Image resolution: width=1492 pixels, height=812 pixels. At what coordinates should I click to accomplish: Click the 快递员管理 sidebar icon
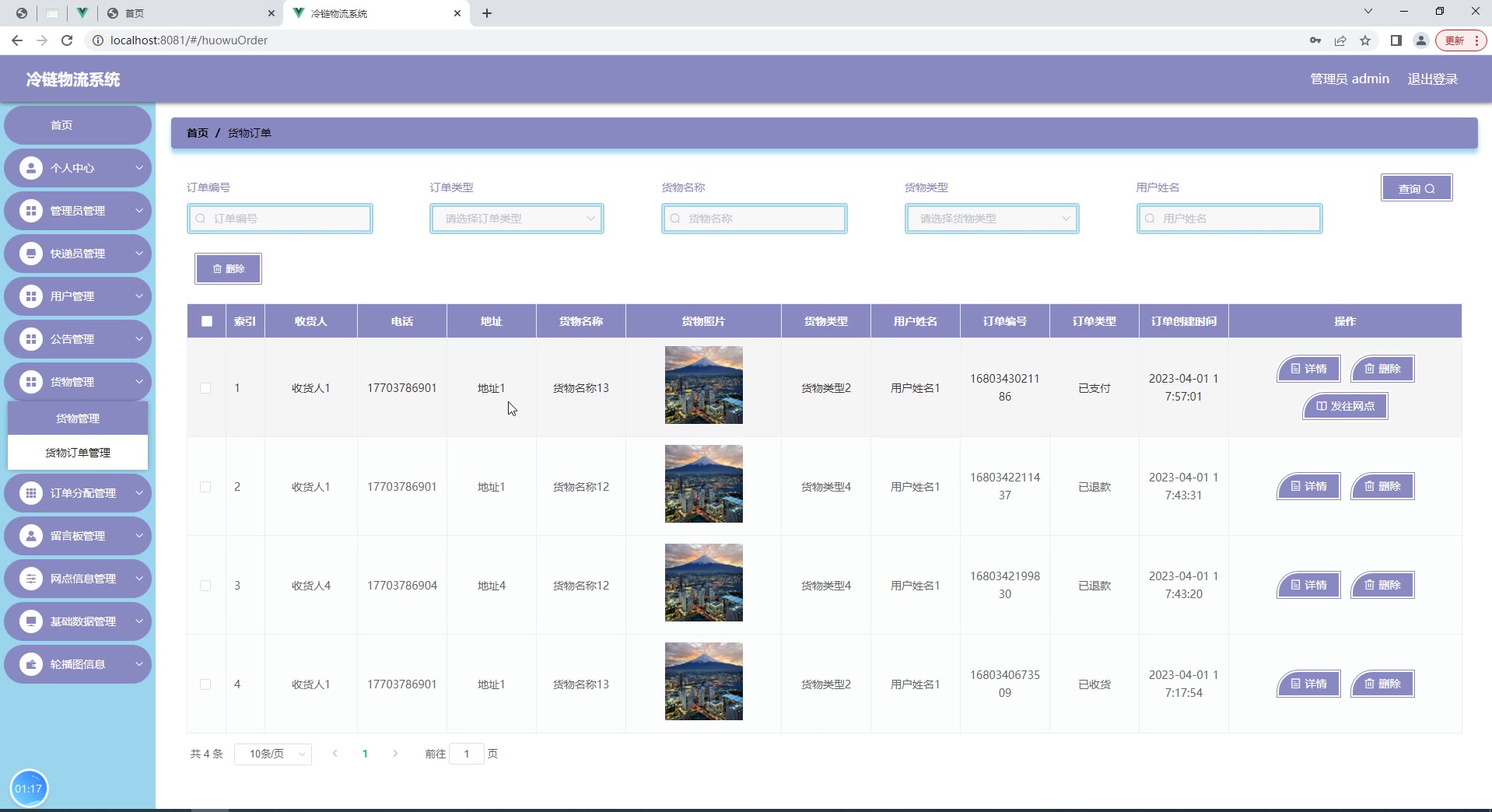[31, 254]
